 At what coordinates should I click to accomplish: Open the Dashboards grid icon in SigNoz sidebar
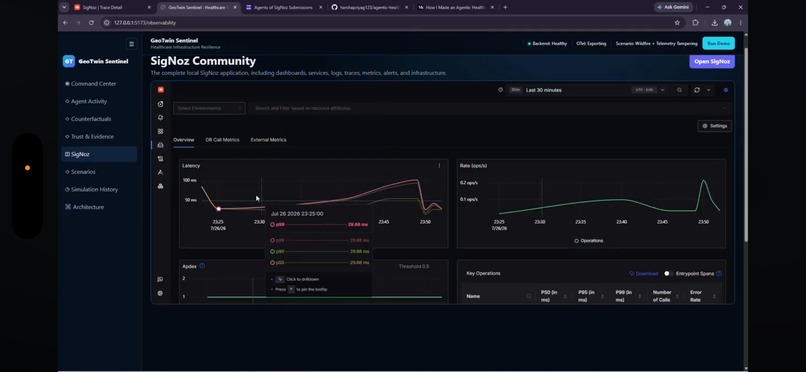[160, 132]
